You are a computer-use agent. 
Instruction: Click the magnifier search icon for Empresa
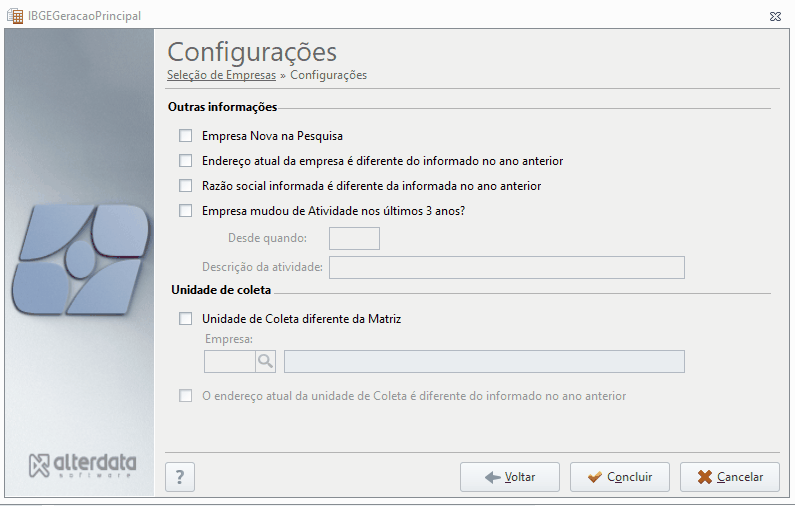(265, 362)
